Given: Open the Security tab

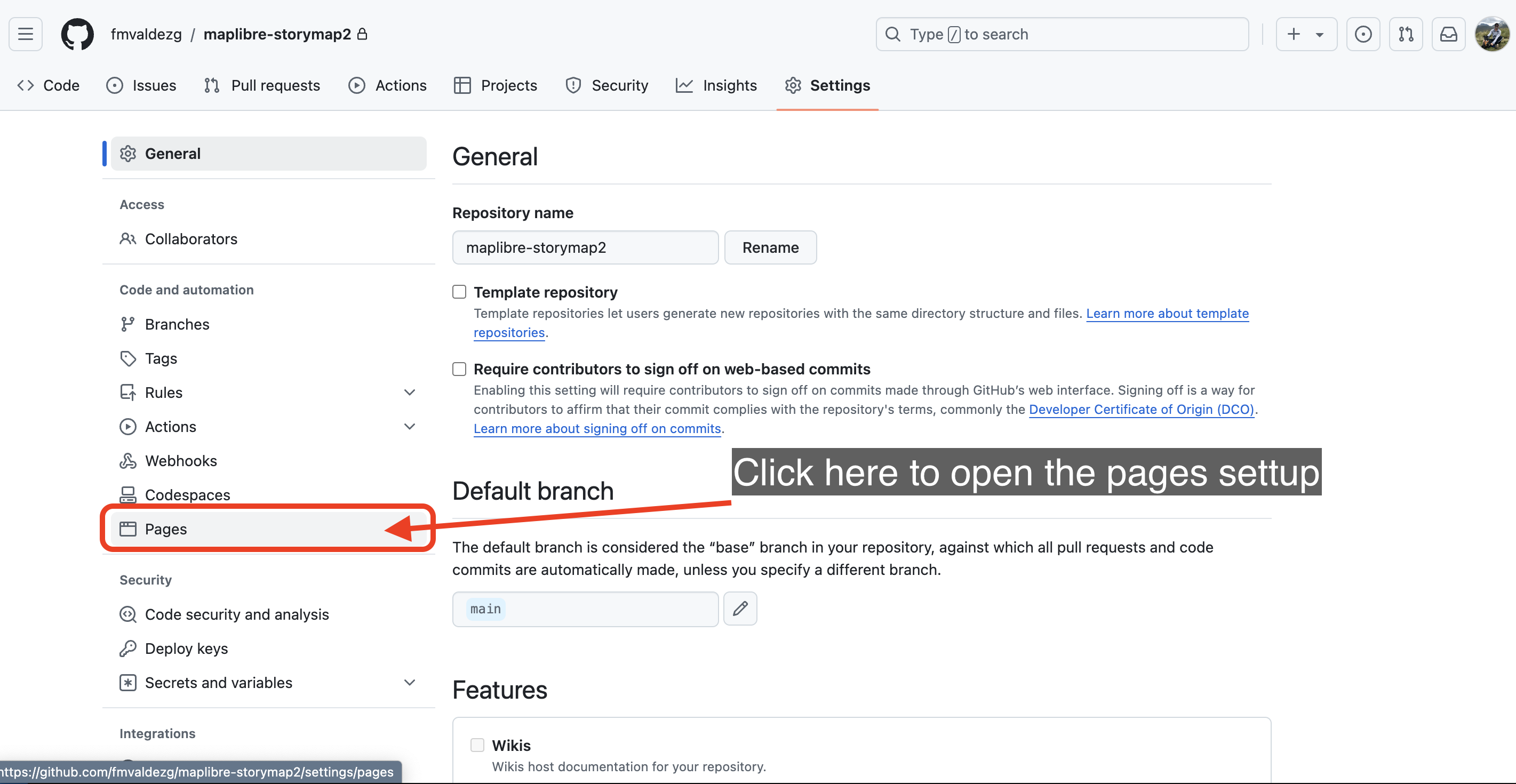Looking at the screenshot, I should click(x=607, y=85).
